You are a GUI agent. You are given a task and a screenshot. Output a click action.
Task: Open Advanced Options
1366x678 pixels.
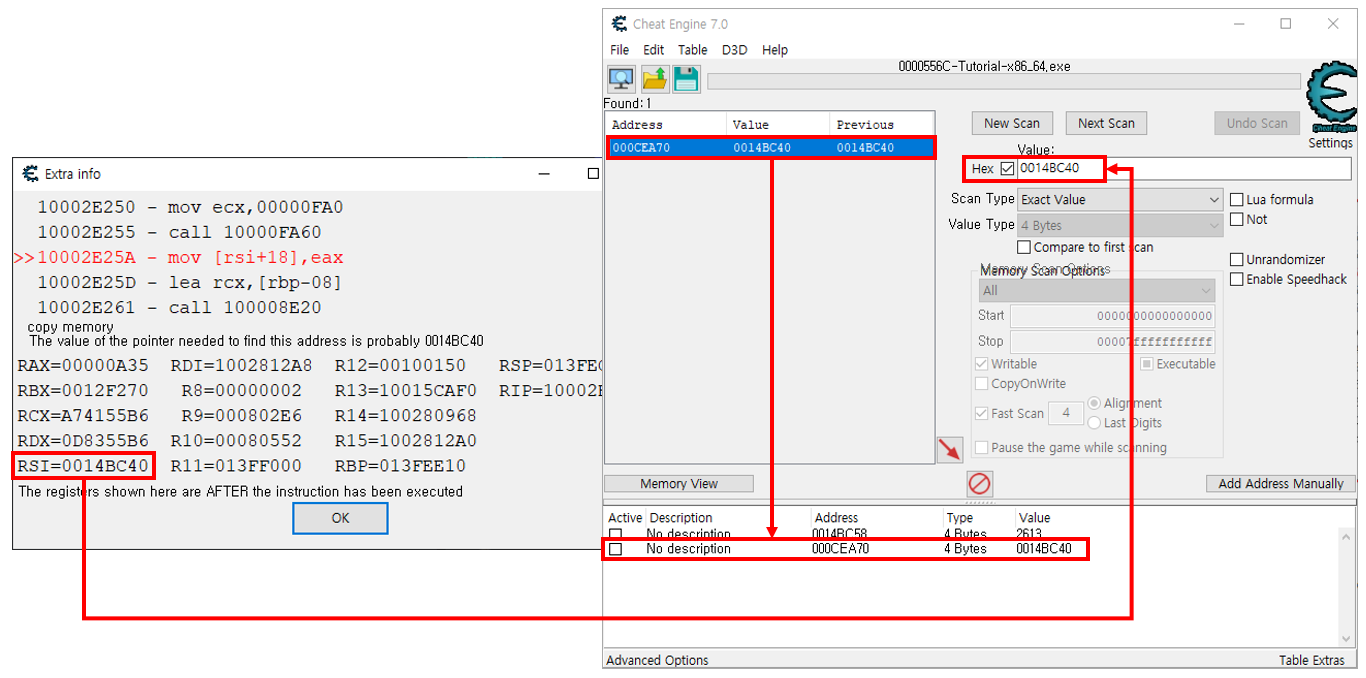pyautogui.click(x=657, y=660)
